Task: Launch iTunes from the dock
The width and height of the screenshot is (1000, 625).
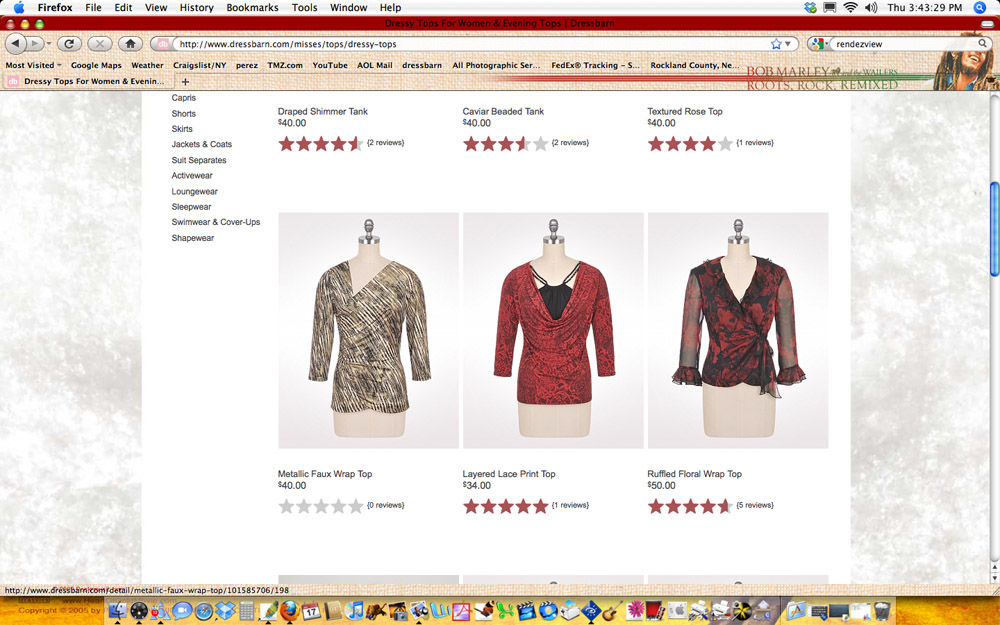Action: (353, 610)
